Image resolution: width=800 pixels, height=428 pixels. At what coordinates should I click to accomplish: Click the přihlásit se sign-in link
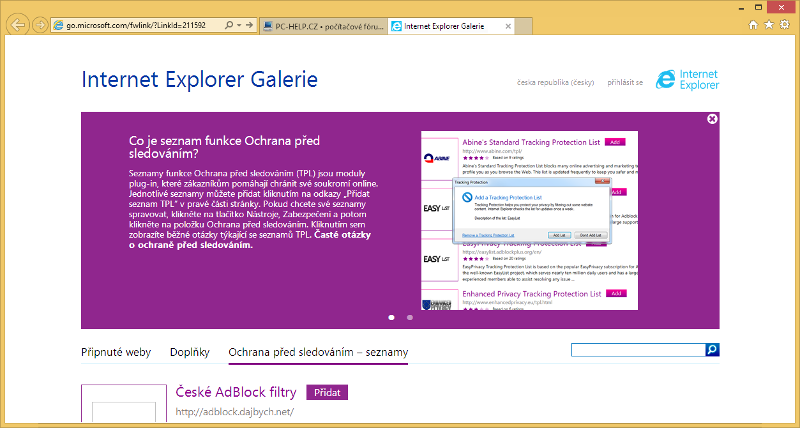623,82
